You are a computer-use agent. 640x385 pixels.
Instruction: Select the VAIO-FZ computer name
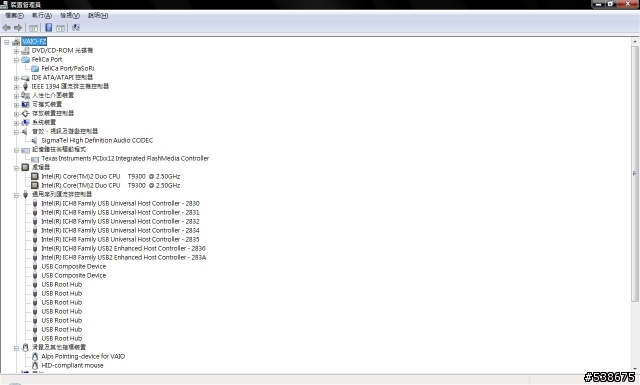pyautogui.click(x=34, y=42)
